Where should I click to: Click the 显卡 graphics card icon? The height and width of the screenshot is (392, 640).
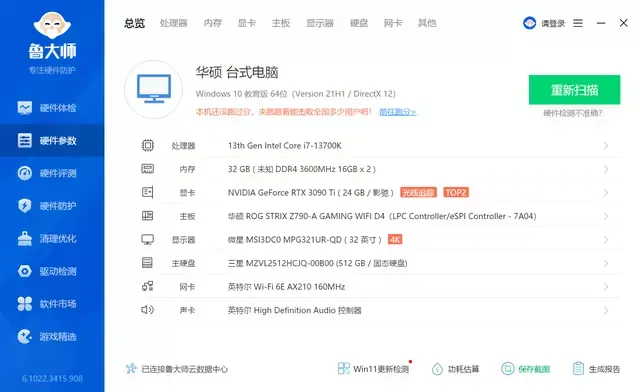click(x=148, y=192)
